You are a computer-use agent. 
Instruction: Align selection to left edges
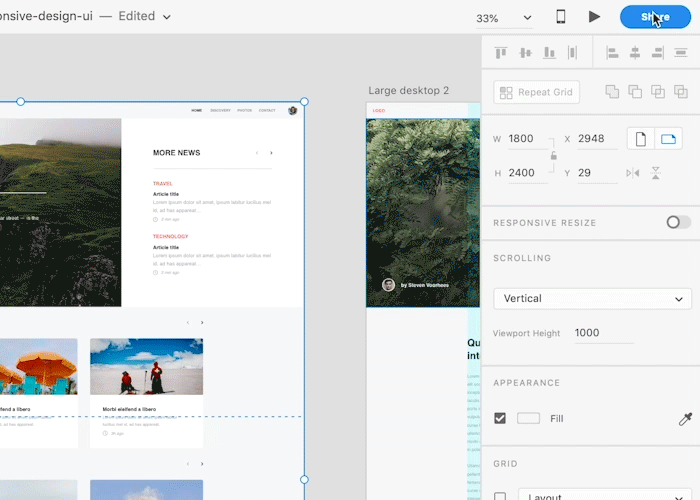[612, 53]
